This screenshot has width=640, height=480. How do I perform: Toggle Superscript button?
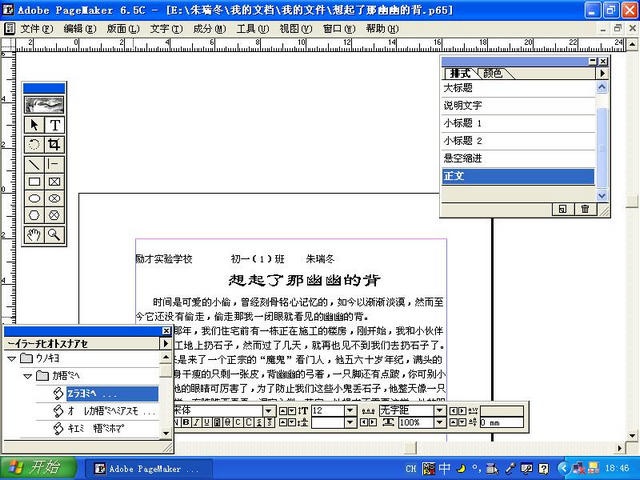pos(260,422)
